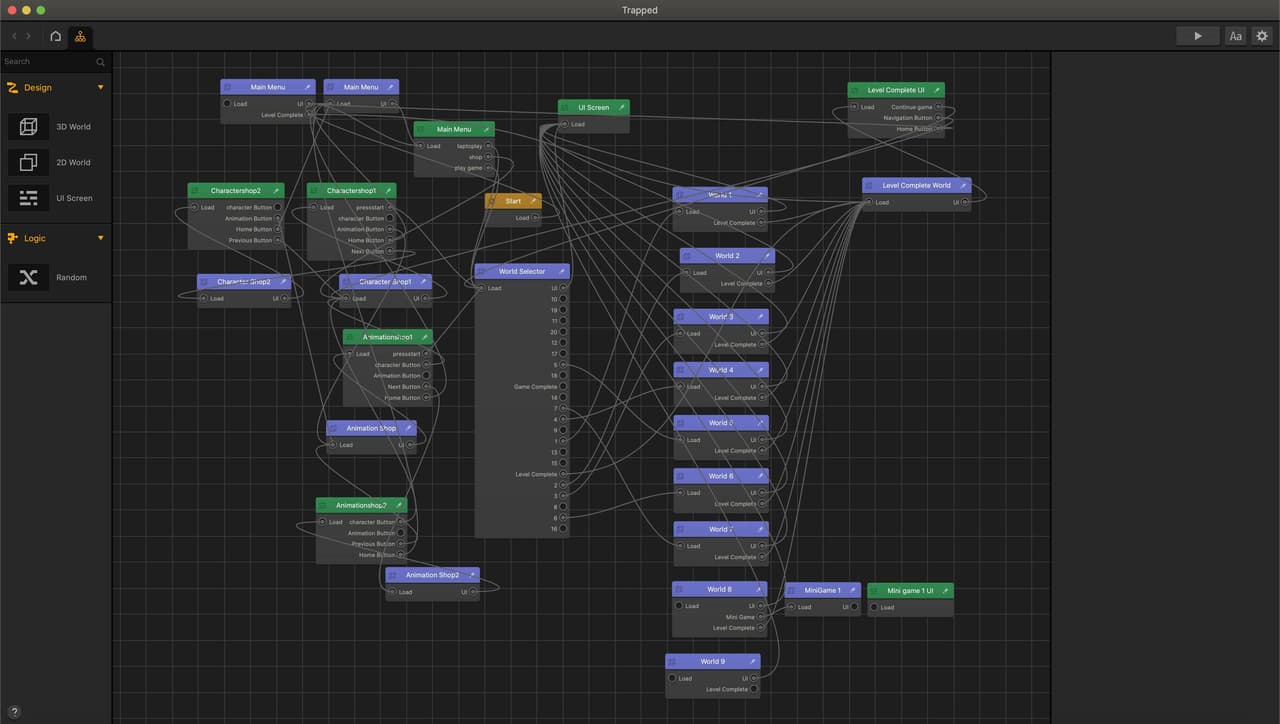Viewport: 1280px width, 724px height.
Task: Select the green Main Menu node header
Action: (454, 129)
